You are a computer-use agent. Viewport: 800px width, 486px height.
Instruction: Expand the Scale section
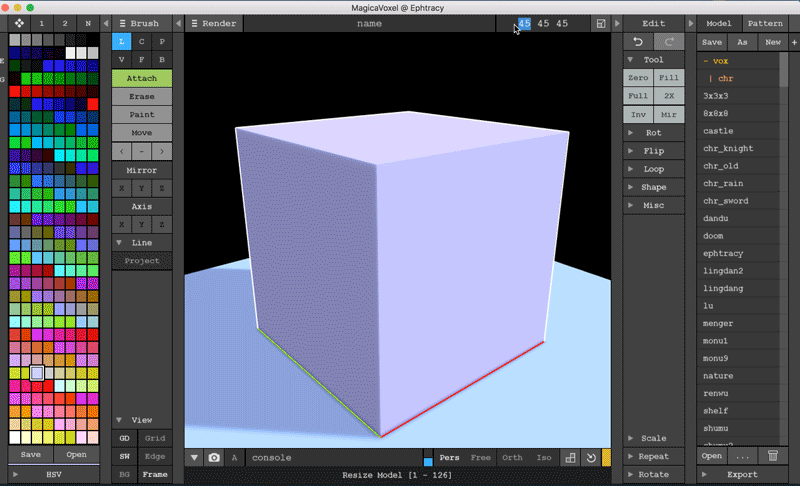pyautogui.click(x=653, y=438)
